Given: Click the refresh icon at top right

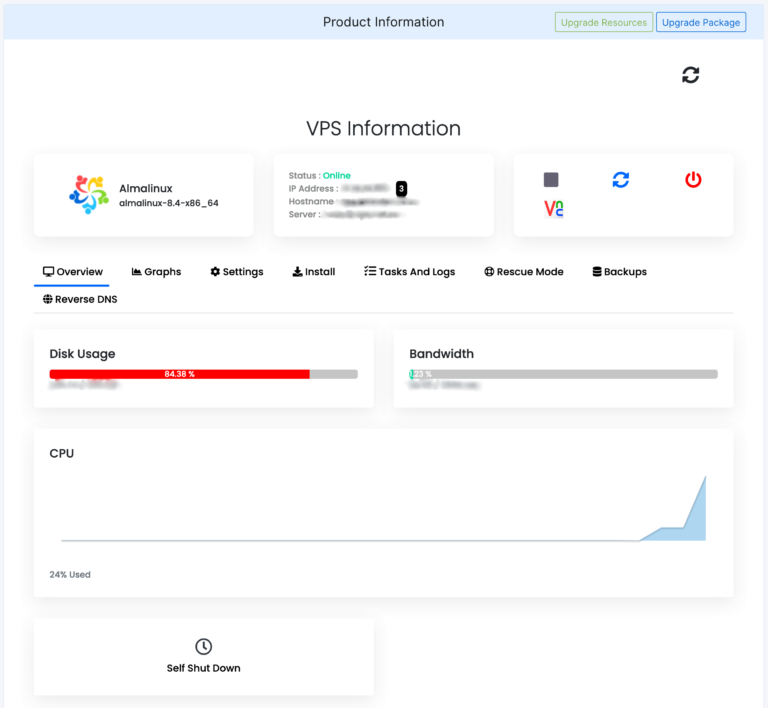Looking at the screenshot, I should point(690,75).
